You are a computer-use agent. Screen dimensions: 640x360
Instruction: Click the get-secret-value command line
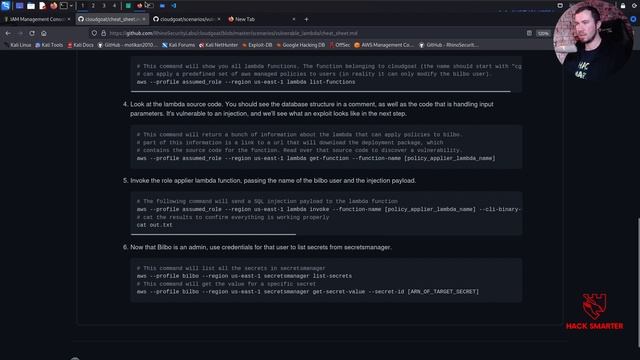tap(308, 291)
